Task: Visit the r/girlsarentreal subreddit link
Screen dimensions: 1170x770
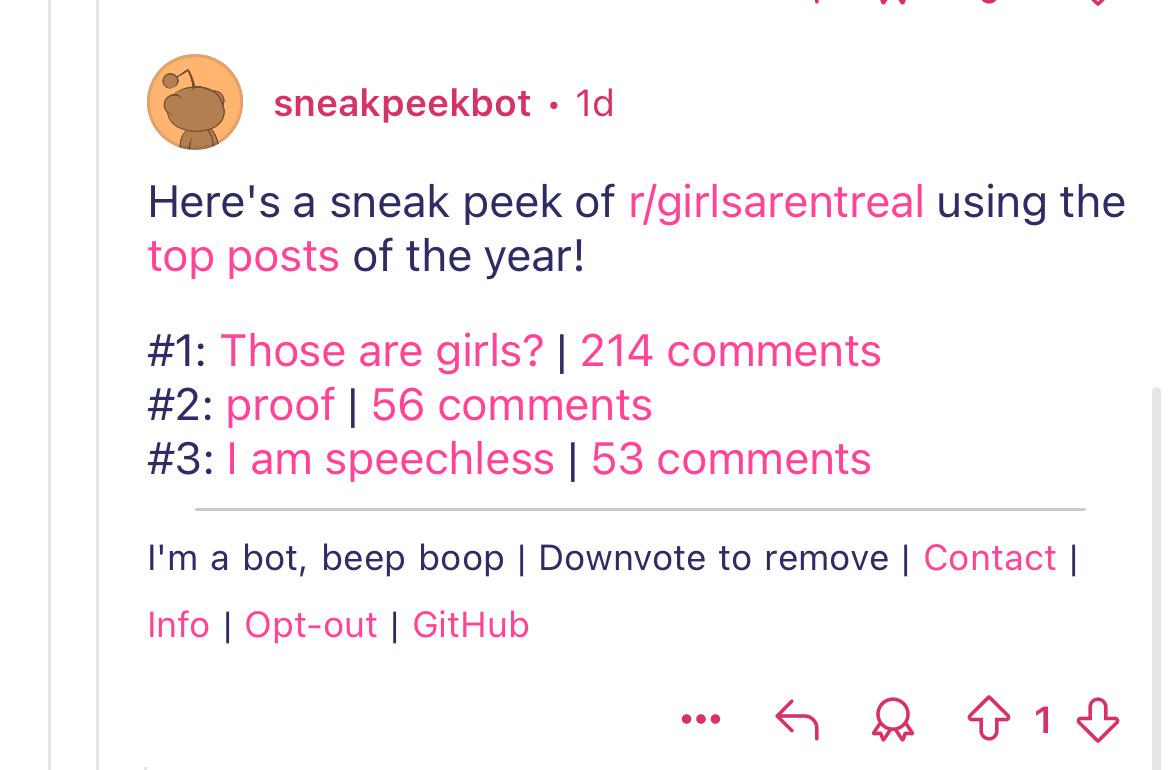Action: [776, 202]
